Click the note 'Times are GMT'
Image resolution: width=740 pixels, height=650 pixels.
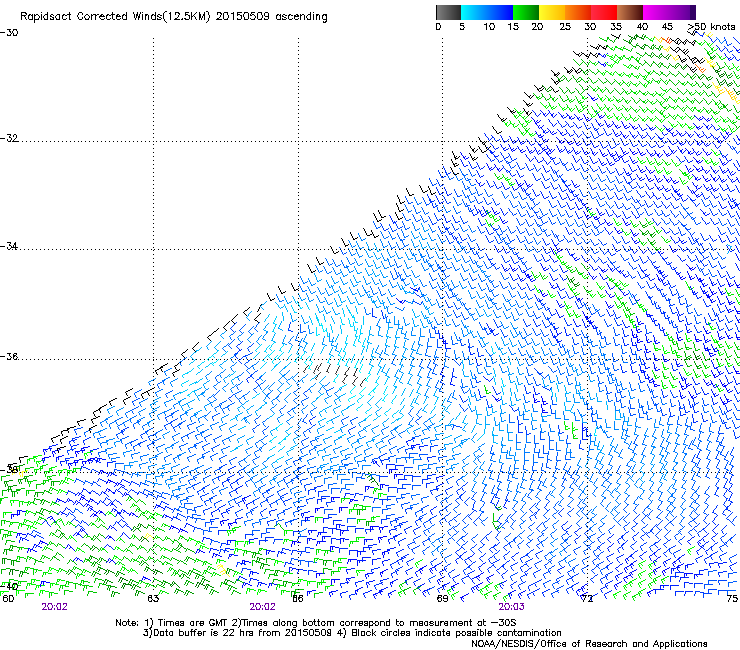(192, 623)
